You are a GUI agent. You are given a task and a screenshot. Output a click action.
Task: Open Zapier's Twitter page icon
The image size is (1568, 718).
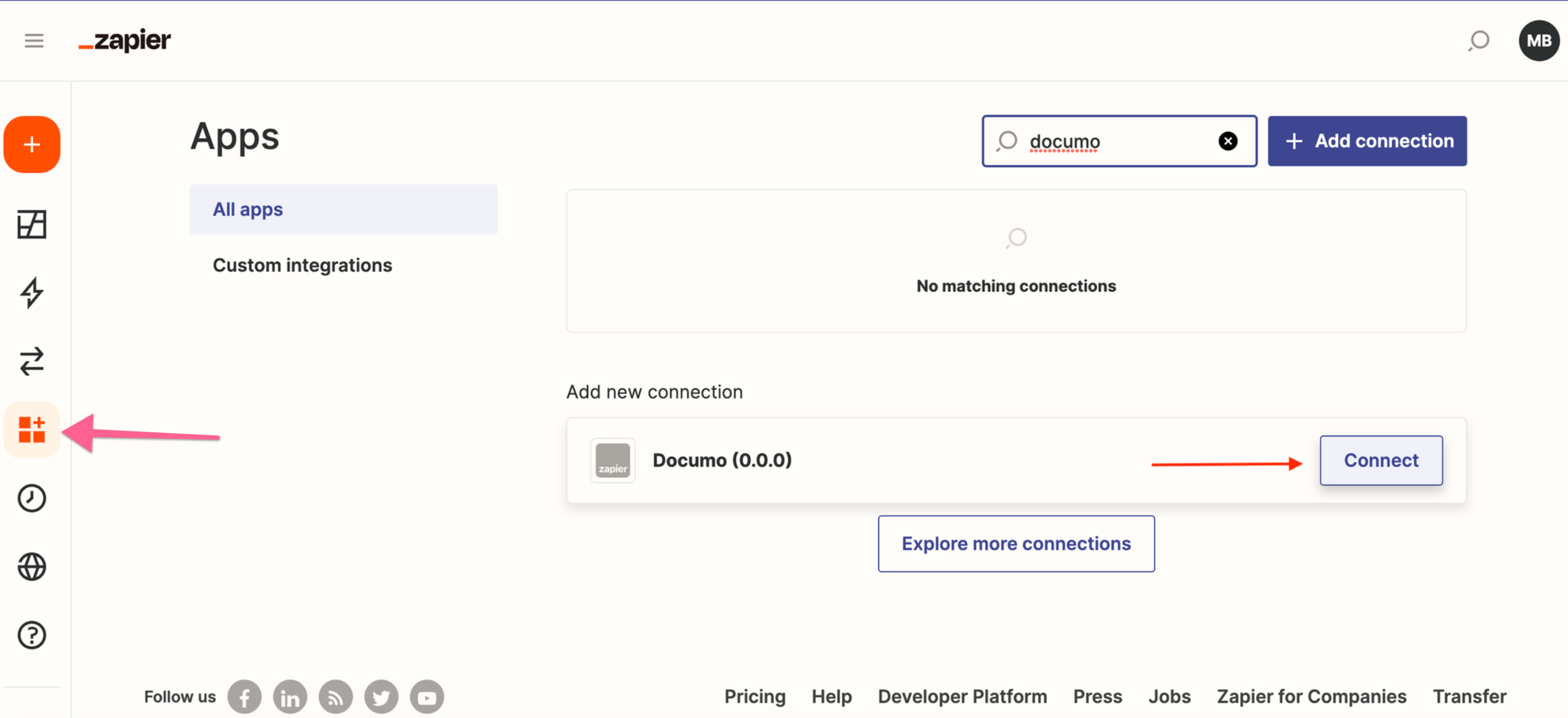tap(381, 697)
